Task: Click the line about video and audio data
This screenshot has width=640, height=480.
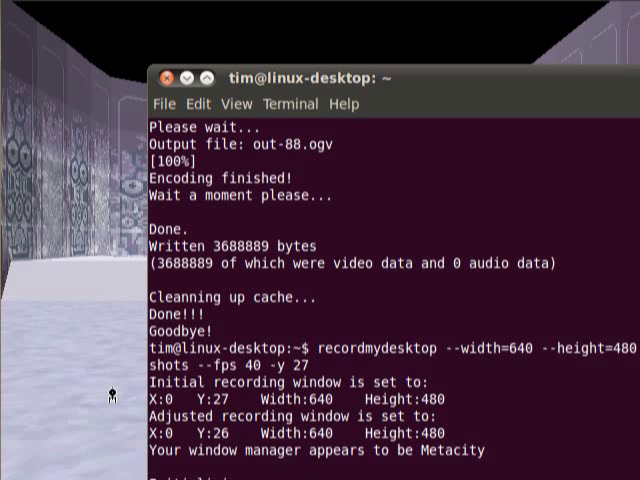Action: pyautogui.click(x=353, y=264)
